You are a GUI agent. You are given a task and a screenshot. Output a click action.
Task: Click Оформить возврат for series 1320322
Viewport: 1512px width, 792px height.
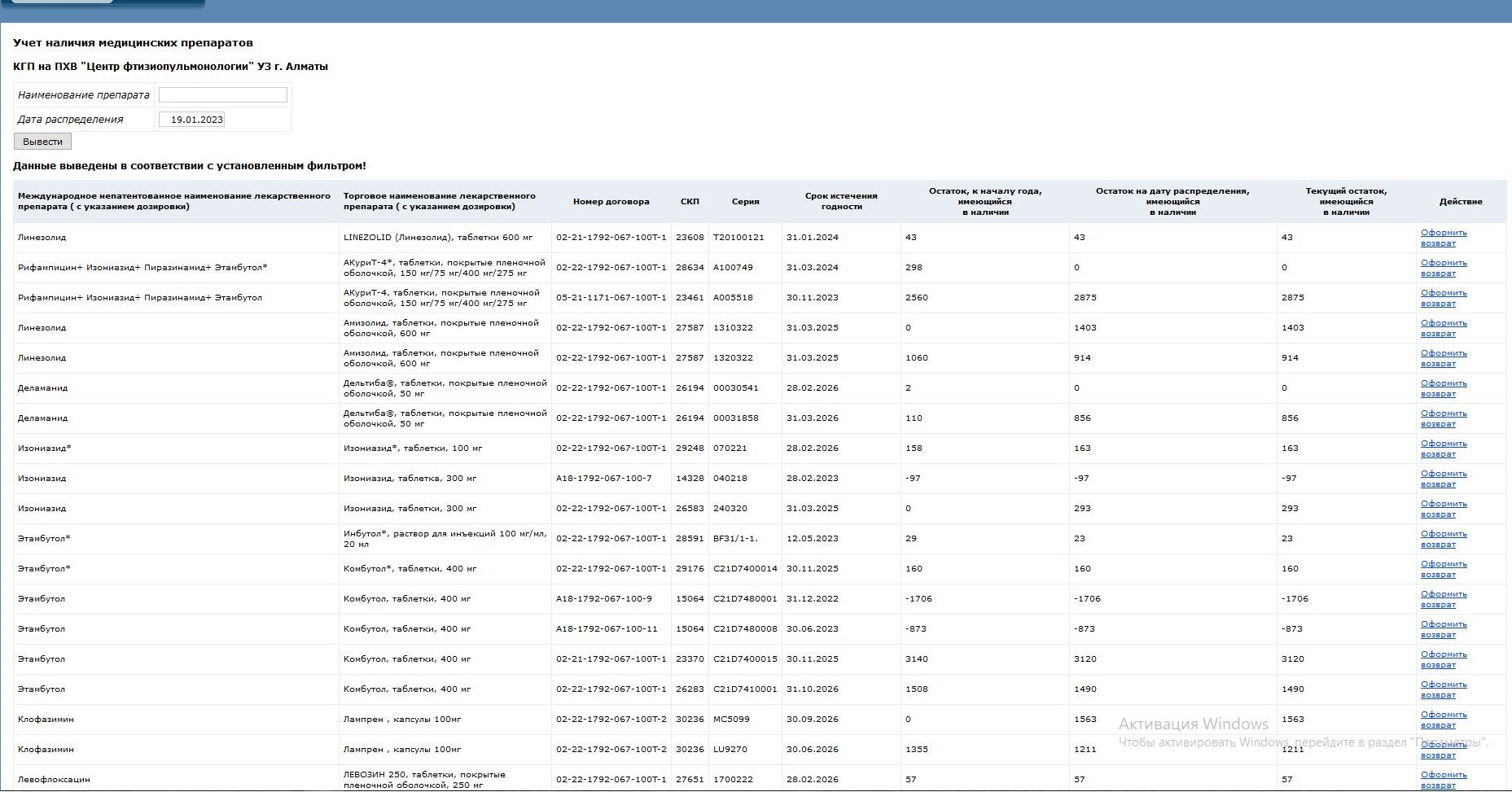click(x=1444, y=358)
